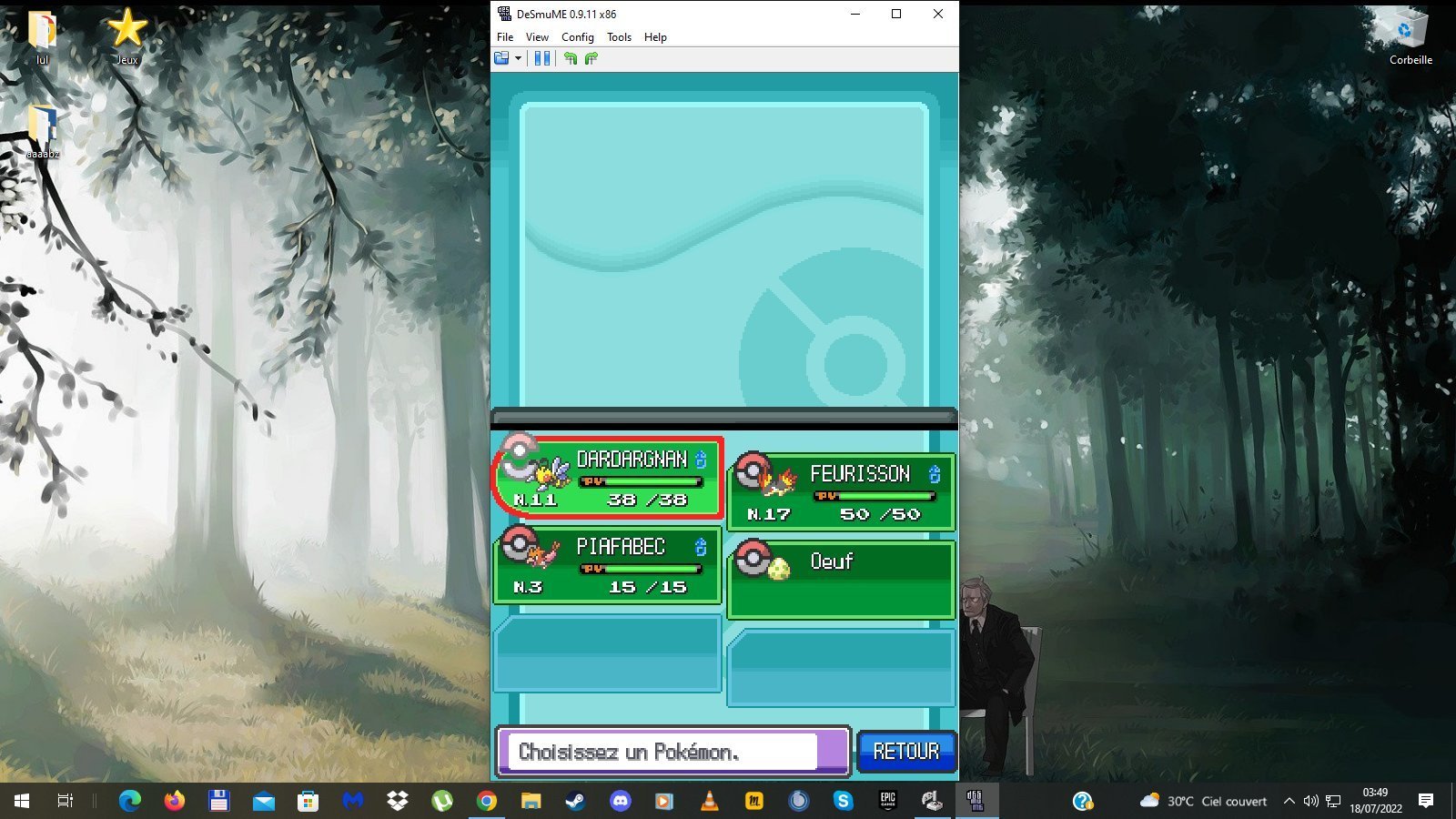Click the RETOUR button
This screenshot has width=1456, height=819.
pyautogui.click(x=906, y=752)
